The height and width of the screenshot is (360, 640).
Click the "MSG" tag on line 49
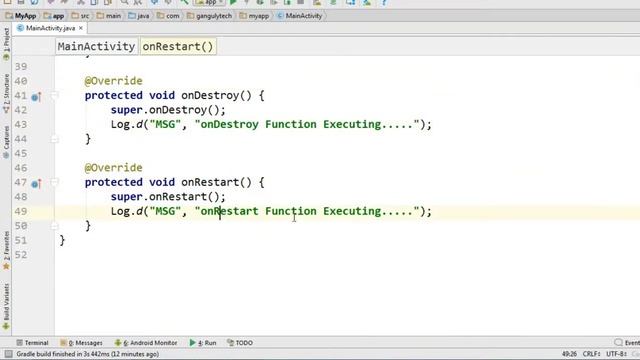pos(165,211)
